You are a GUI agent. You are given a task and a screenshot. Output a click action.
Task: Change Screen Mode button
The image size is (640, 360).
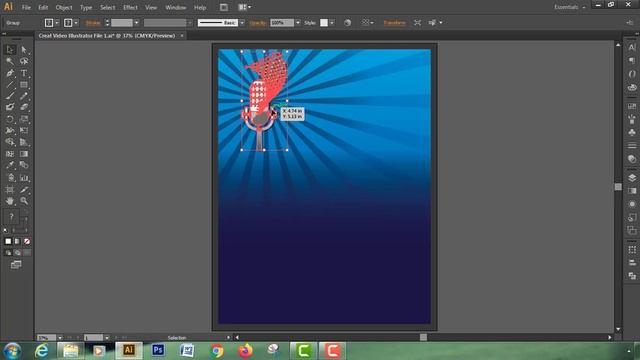click(x=16, y=265)
